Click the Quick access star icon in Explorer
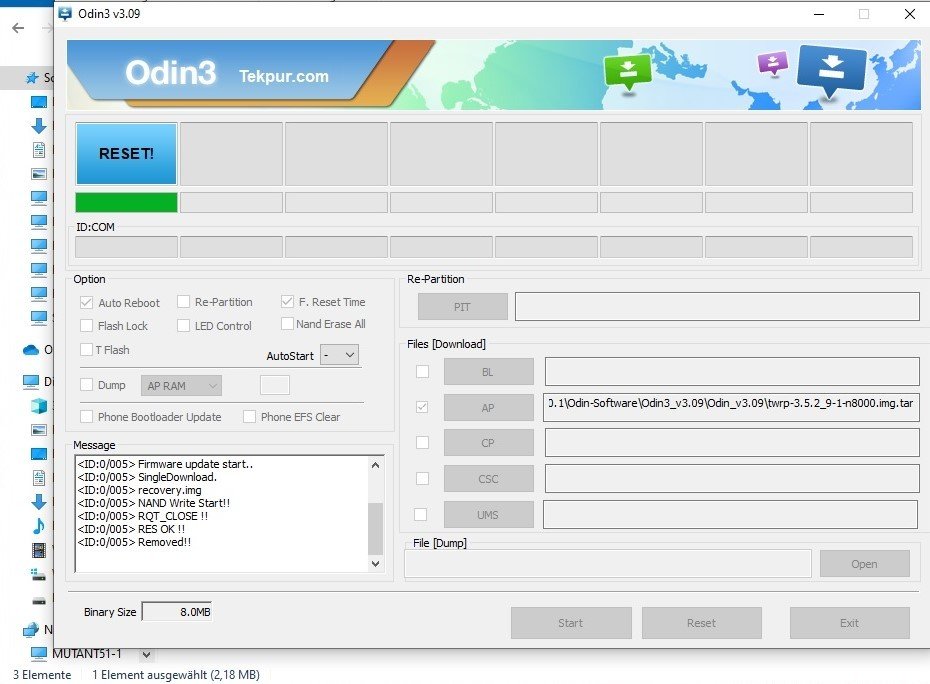The width and height of the screenshot is (930, 684). coord(32,78)
